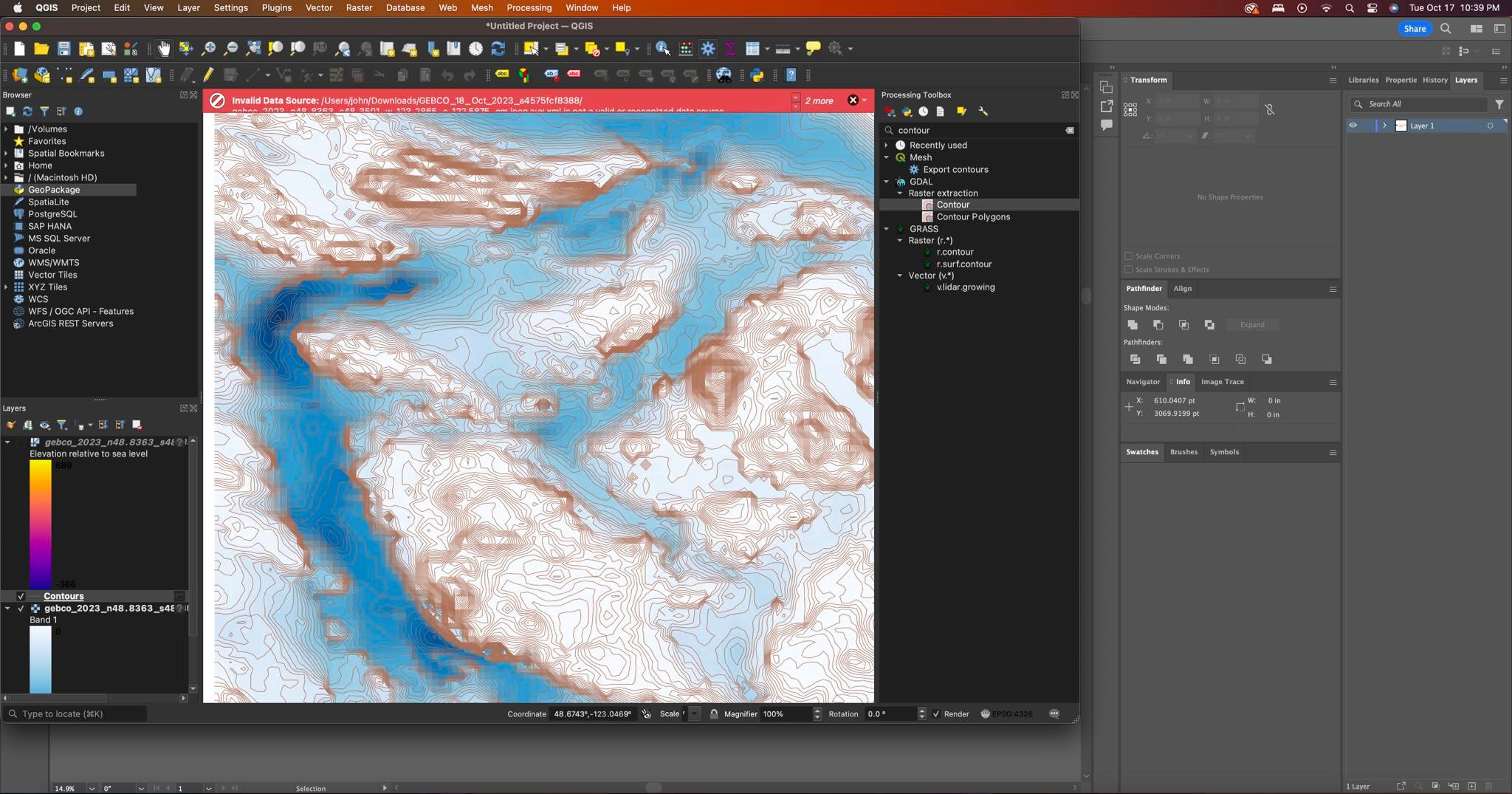Open the Processing toolbox history clock icon

pos(924,112)
